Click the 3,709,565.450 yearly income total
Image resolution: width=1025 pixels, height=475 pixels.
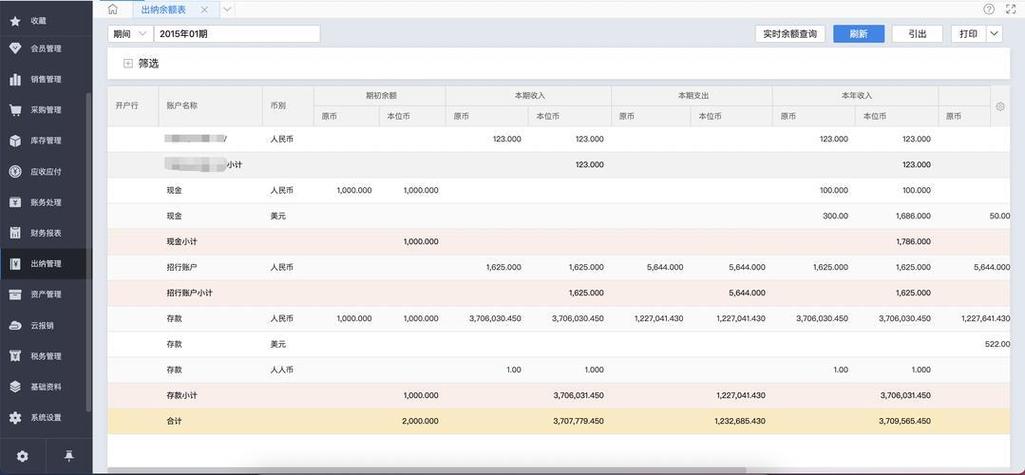point(904,421)
